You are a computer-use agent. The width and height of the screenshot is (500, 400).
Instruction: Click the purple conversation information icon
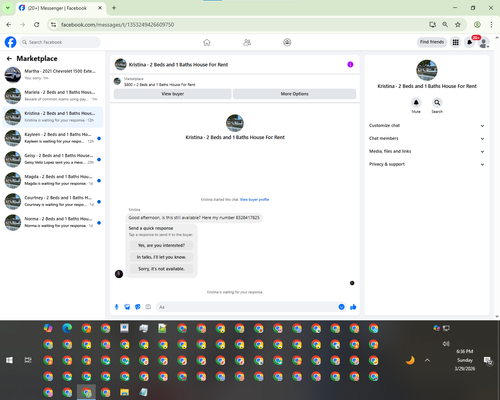(350, 64)
